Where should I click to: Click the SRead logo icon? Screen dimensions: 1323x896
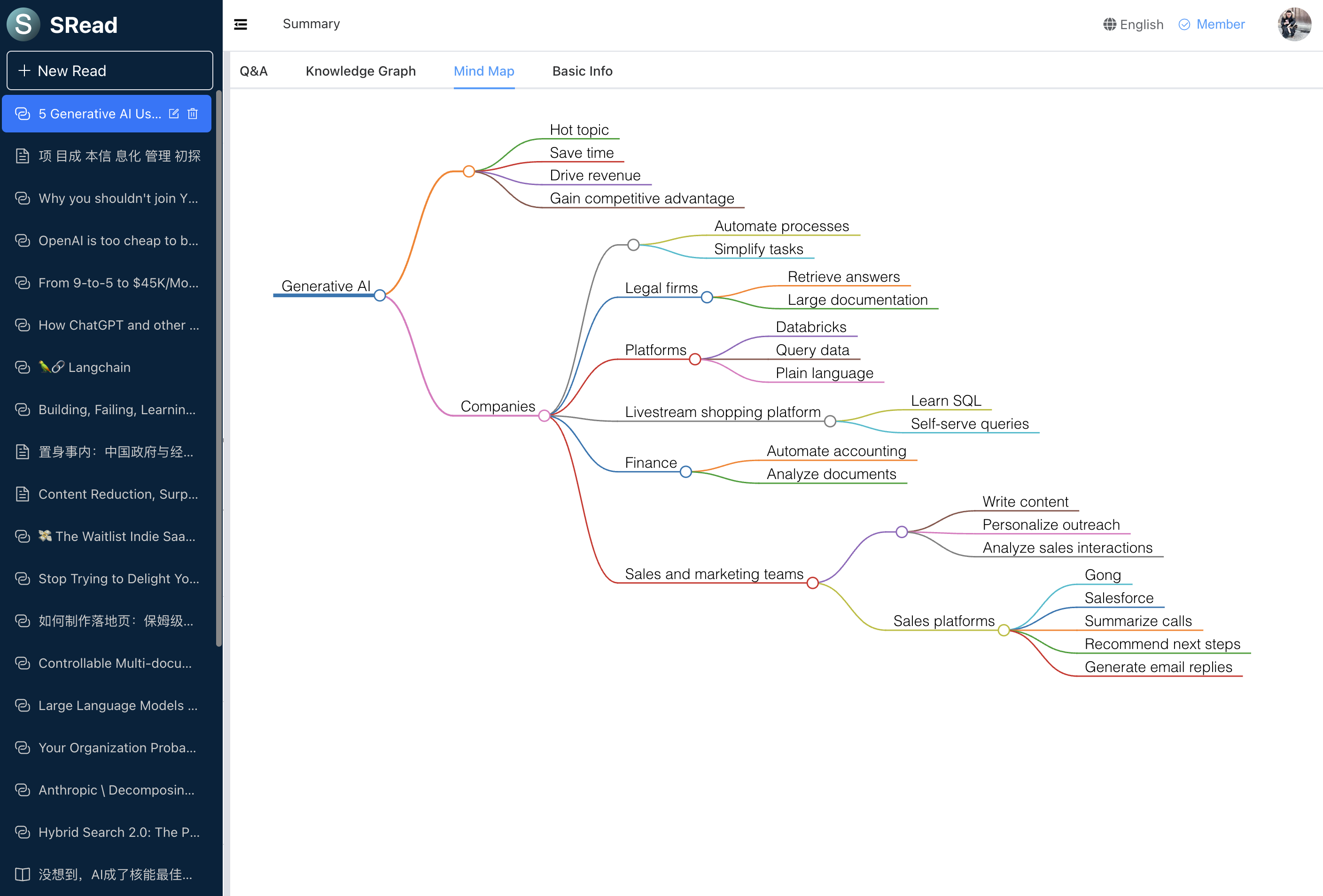[23, 24]
